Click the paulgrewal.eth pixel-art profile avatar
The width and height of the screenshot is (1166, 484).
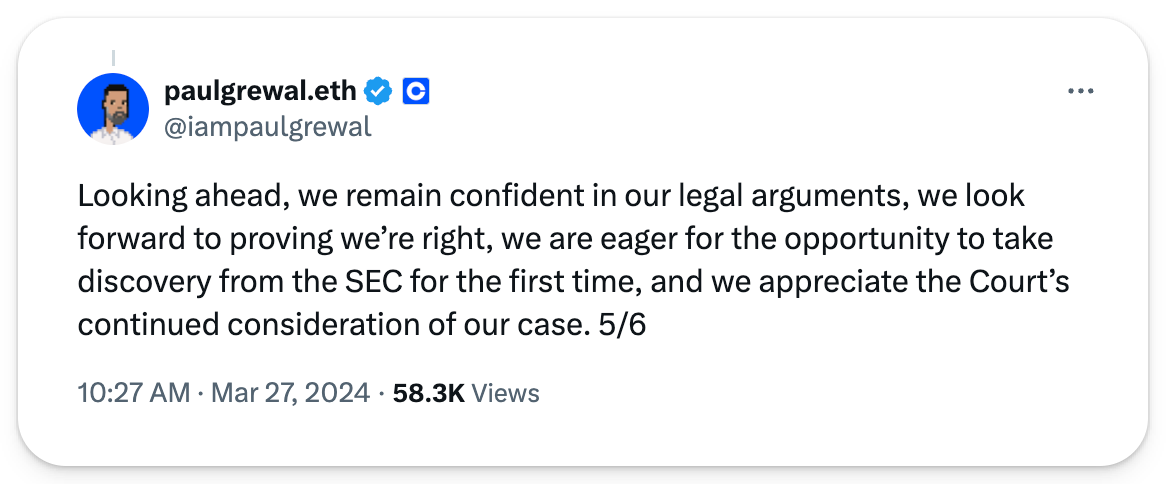coord(113,109)
